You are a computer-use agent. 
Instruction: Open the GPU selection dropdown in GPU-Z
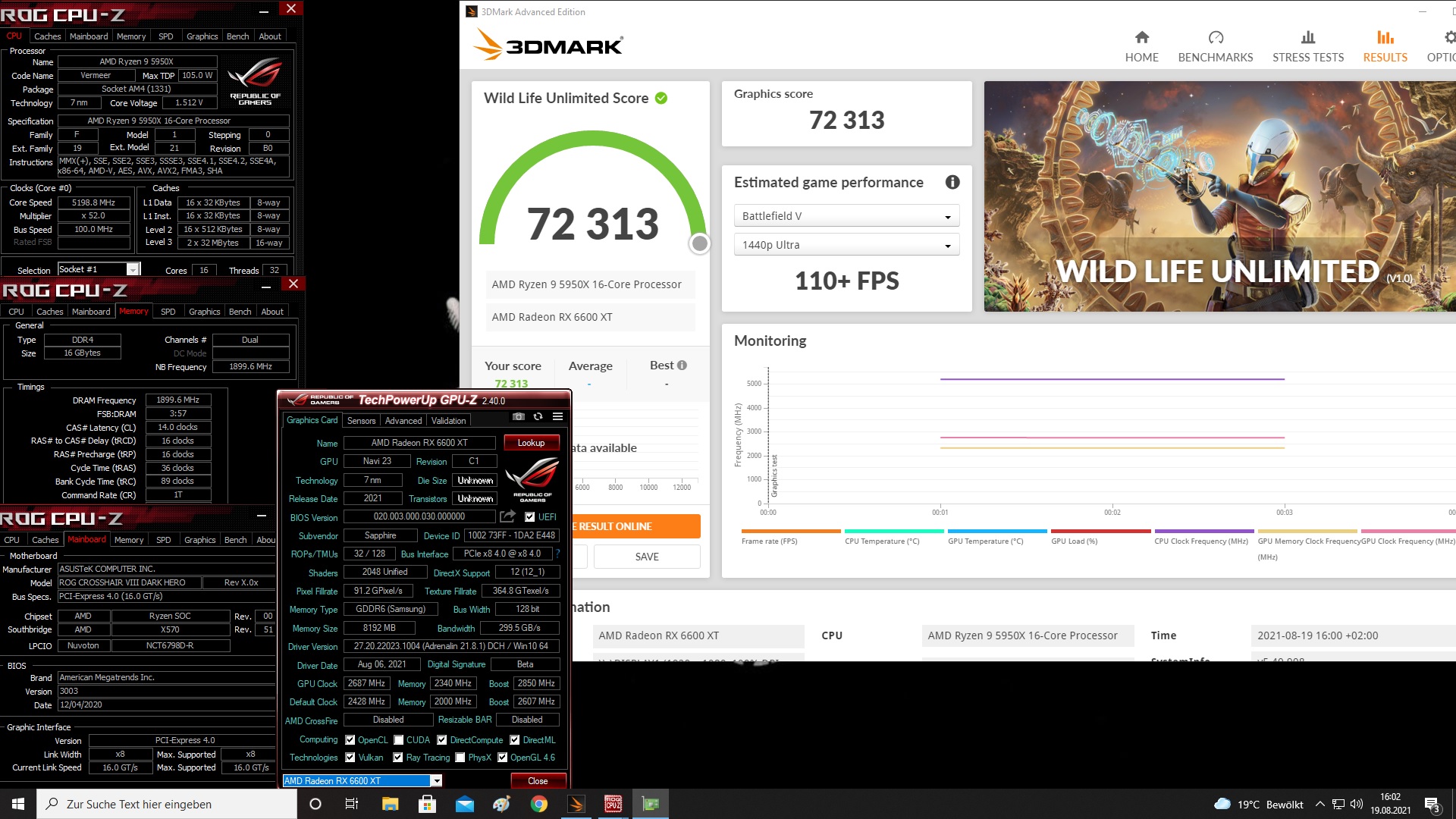(362, 780)
